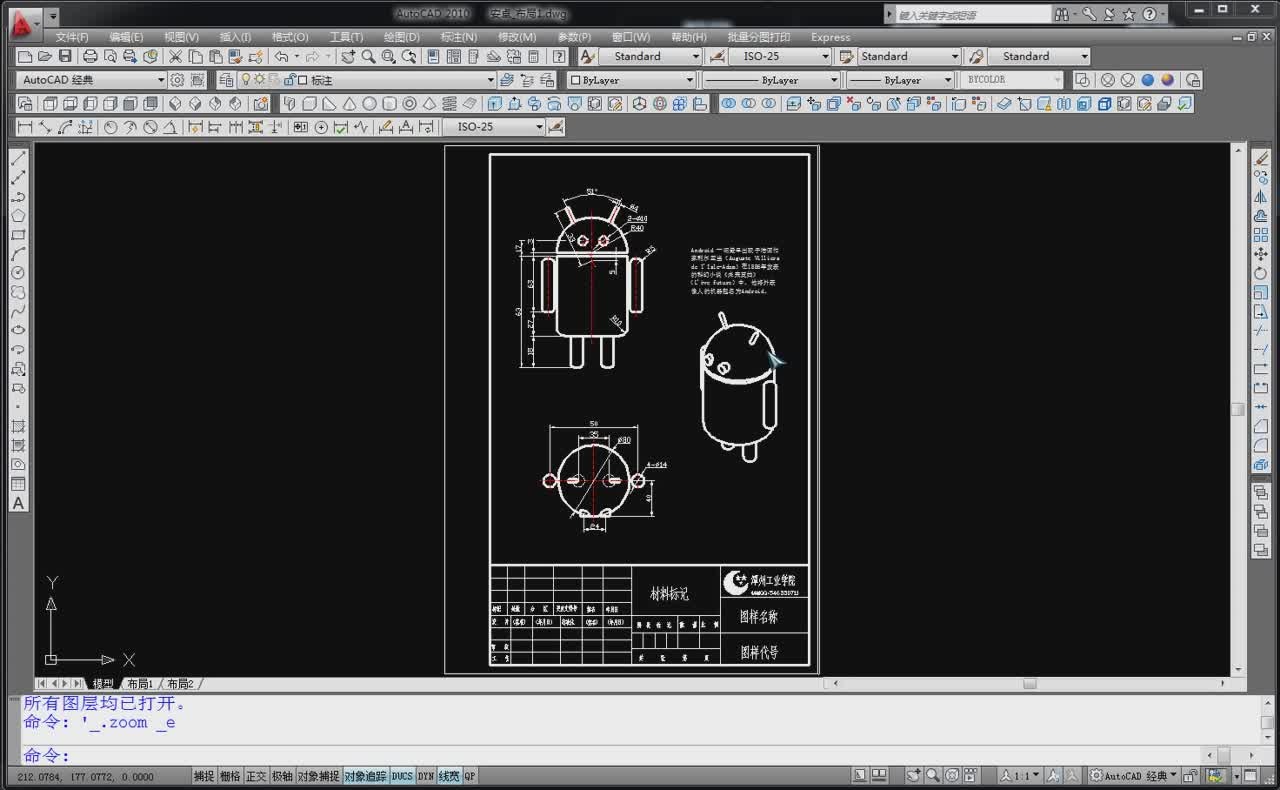Open the 绘图(D) menu
Image resolution: width=1280 pixels, height=790 pixels.
click(402, 37)
